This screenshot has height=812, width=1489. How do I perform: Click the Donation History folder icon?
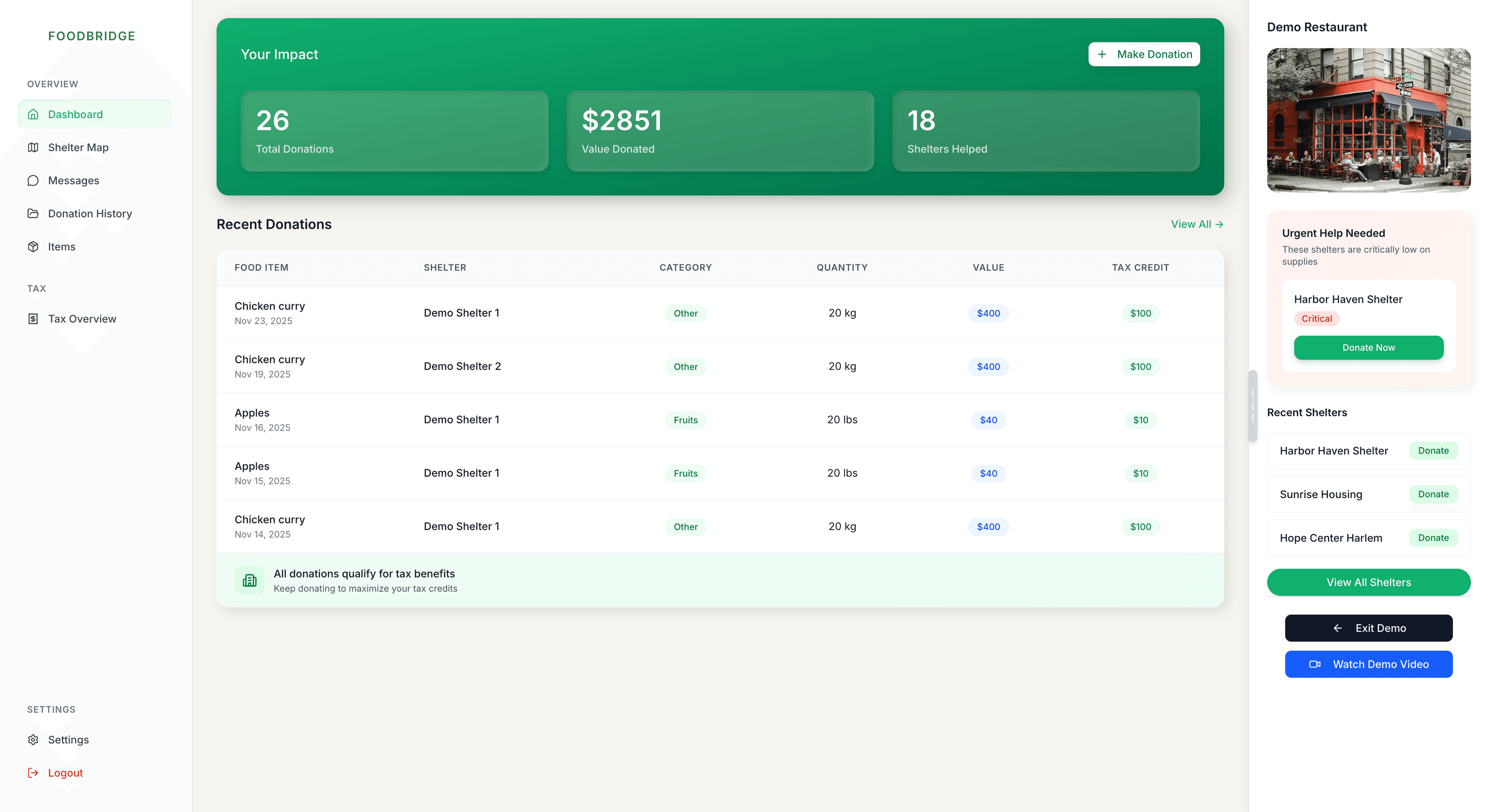point(33,213)
